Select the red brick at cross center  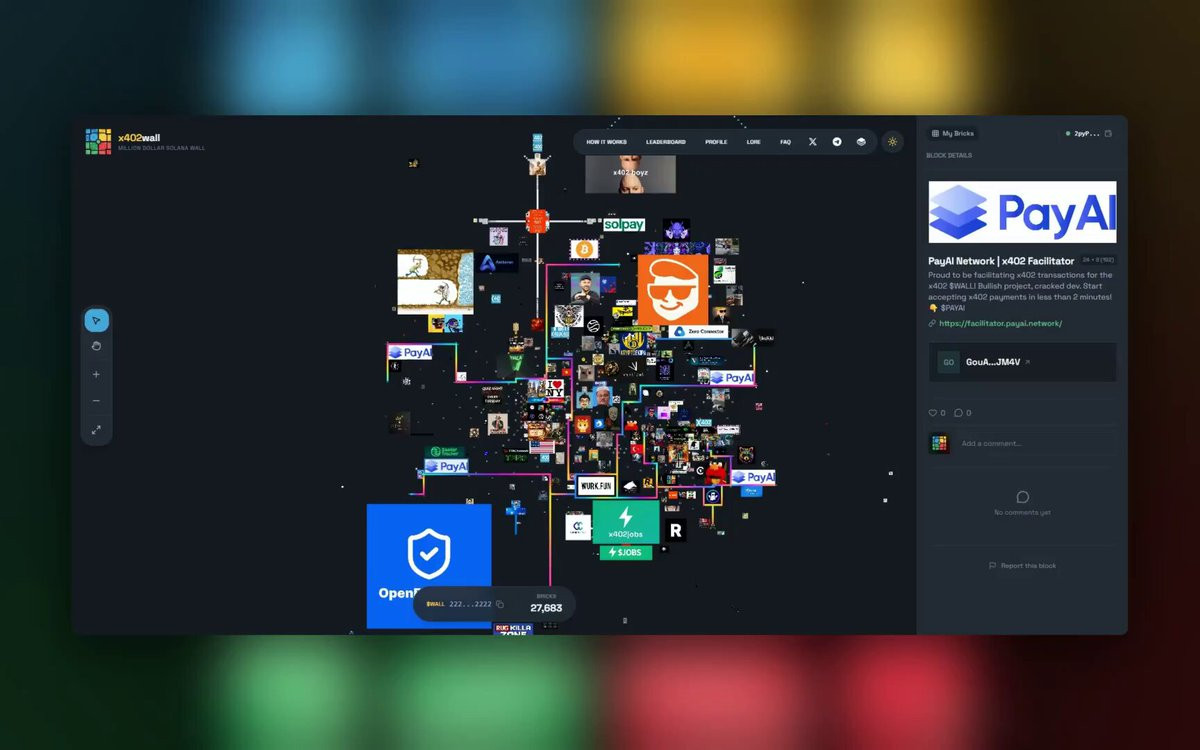click(x=537, y=221)
